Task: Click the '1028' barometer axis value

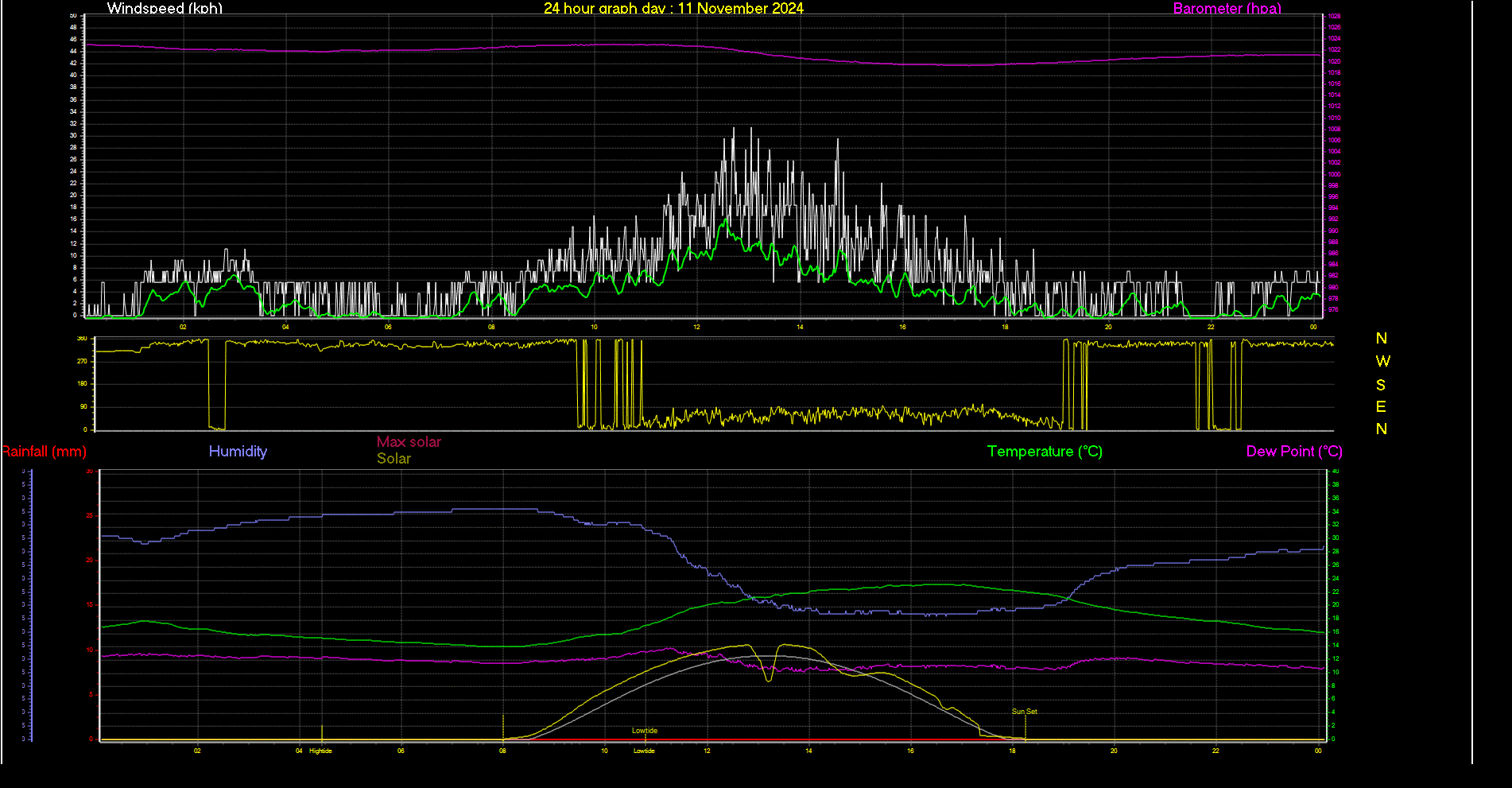Action: (x=1334, y=16)
